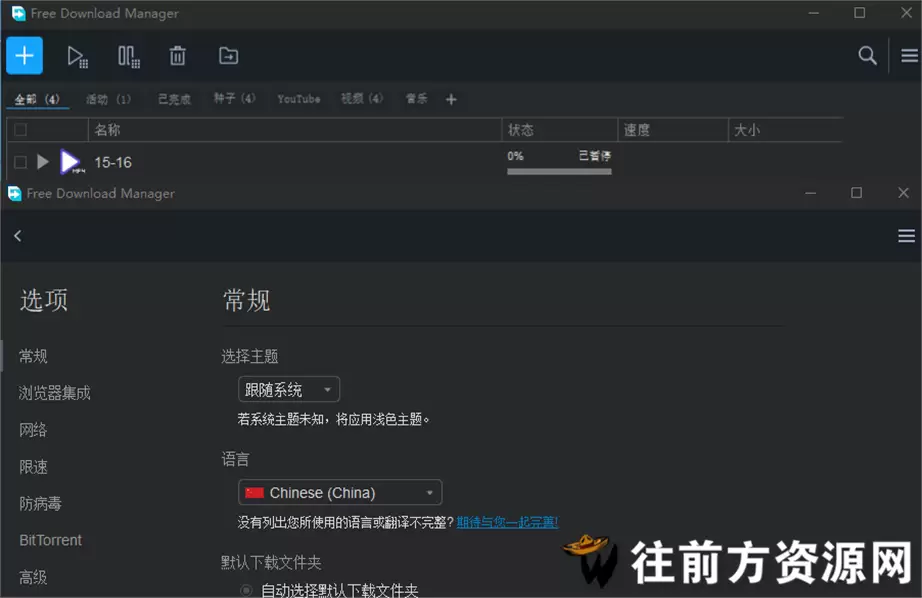Open search in the main window toolbar
This screenshot has height=598, width=922.
(867, 56)
